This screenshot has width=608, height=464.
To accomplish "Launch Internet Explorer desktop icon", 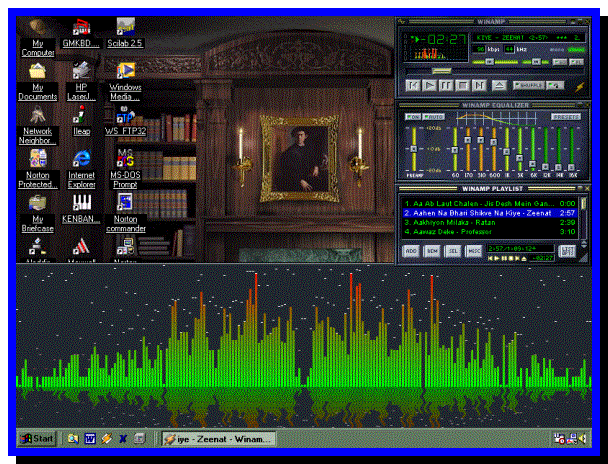I will pos(81,169).
